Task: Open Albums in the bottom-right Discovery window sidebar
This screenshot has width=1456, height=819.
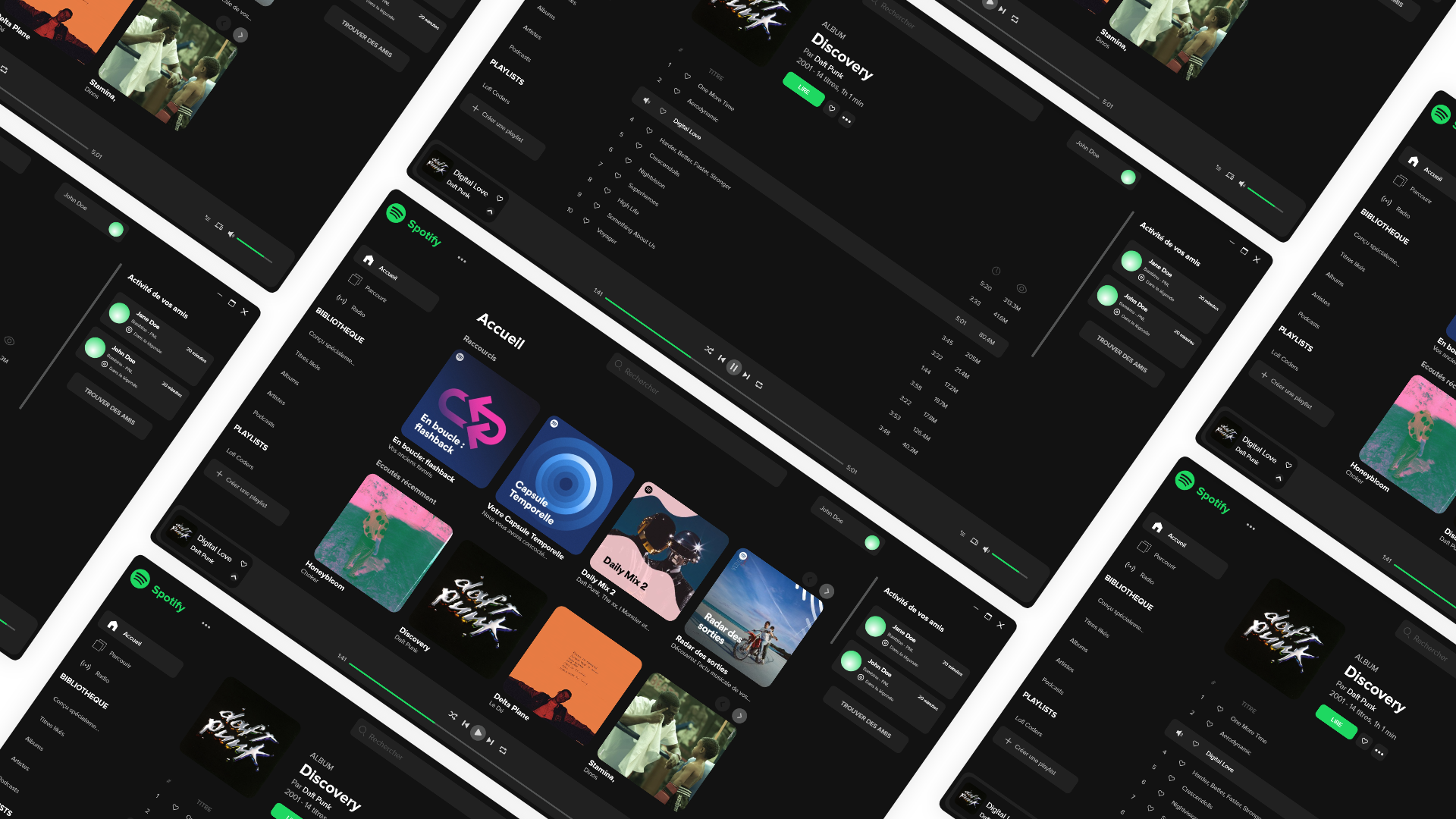Action: pyautogui.click(x=1078, y=645)
